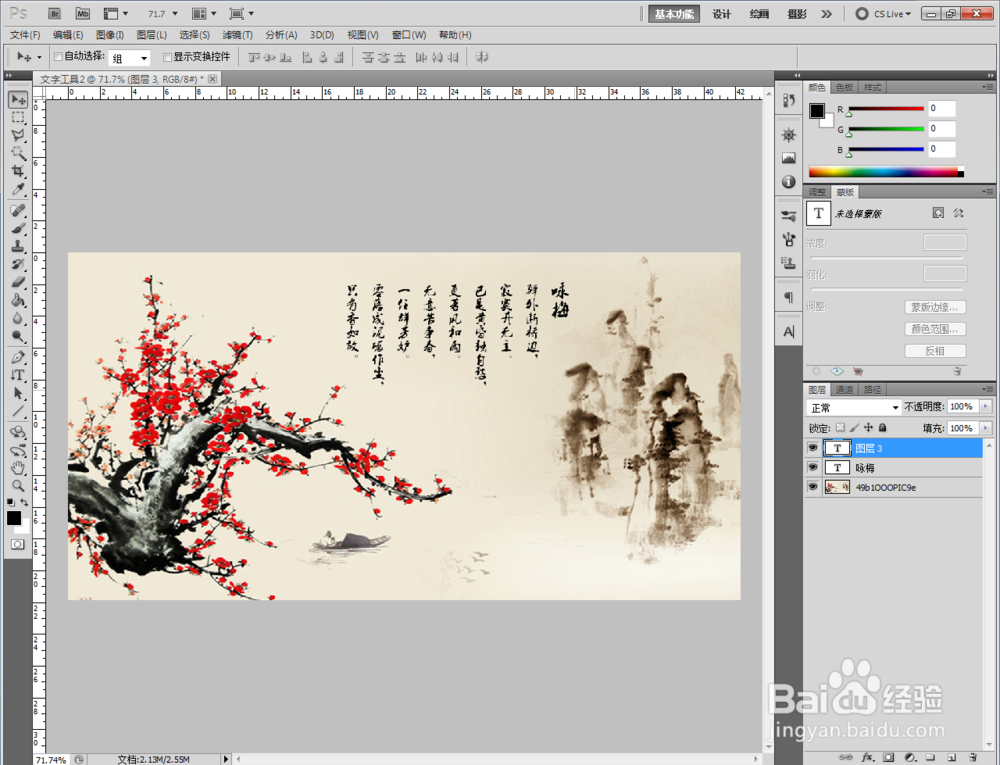The height and width of the screenshot is (765, 1000).
Task: Select the Blur tool
Action: (18, 318)
